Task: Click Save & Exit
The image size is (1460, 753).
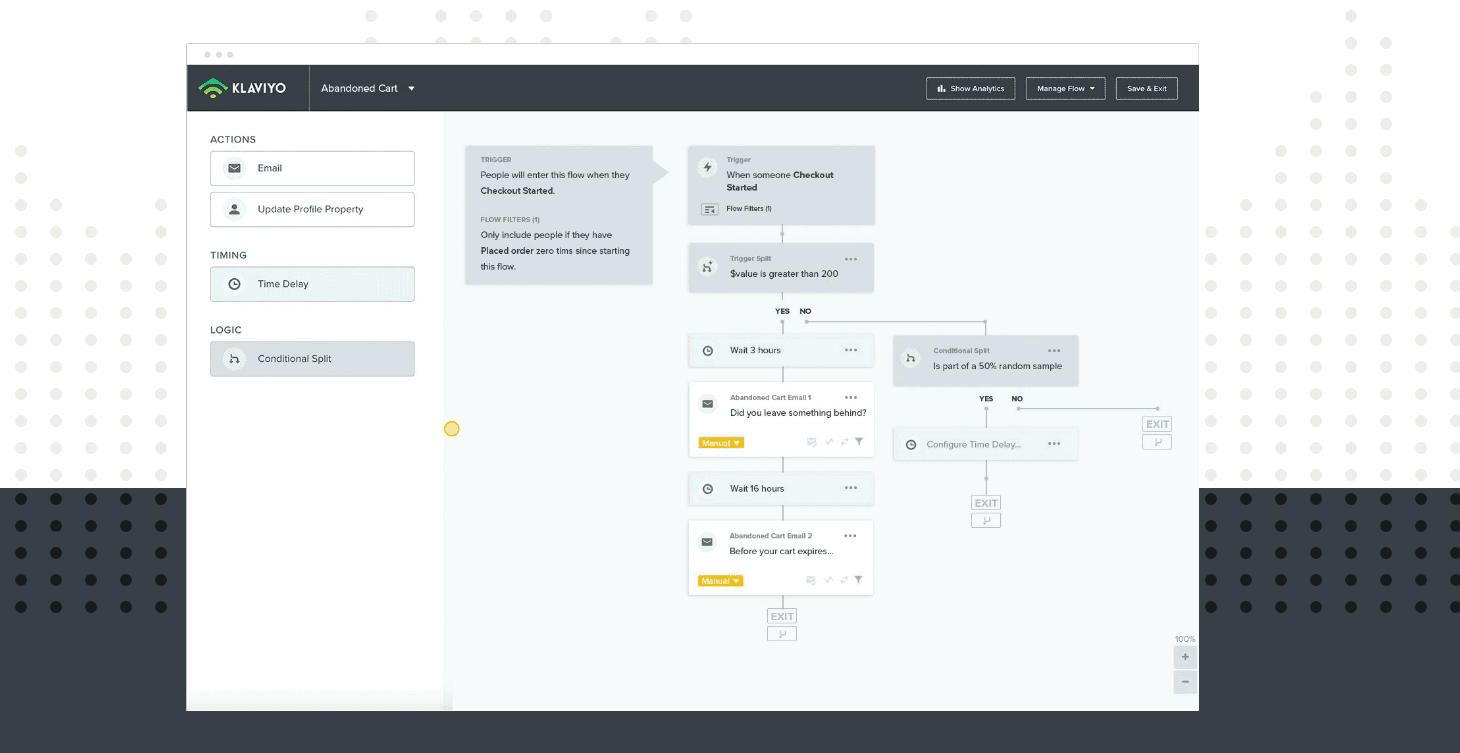Action: pos(1147,88)
